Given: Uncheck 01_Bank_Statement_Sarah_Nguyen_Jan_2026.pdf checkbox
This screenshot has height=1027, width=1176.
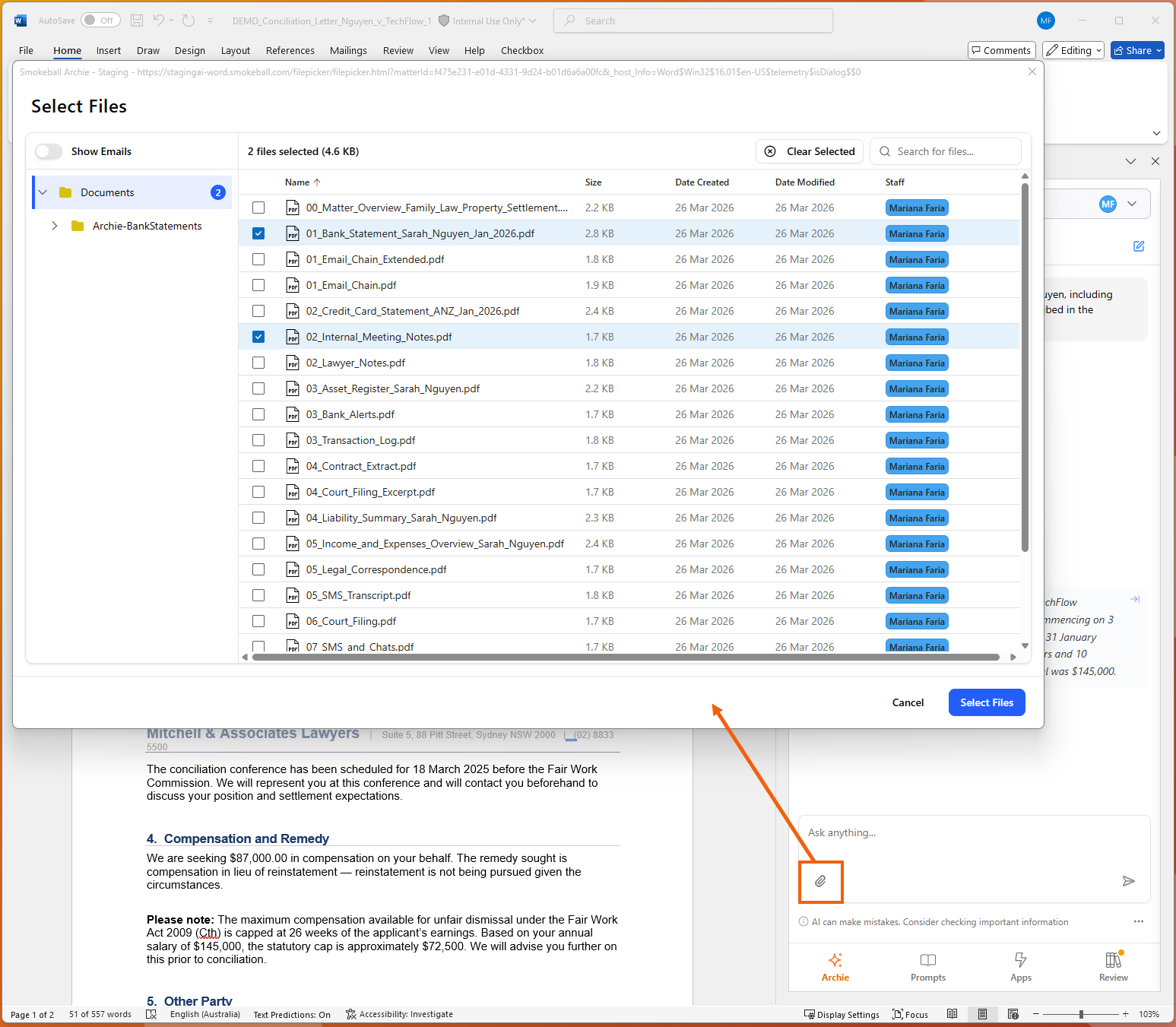Looking at the screenshot, I should [258, 233].
